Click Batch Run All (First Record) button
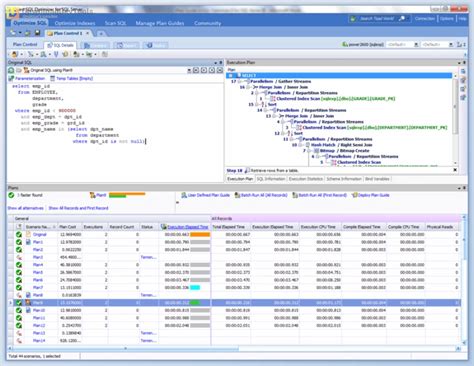This screenshot has width=474, height=366. click(319, 195)
